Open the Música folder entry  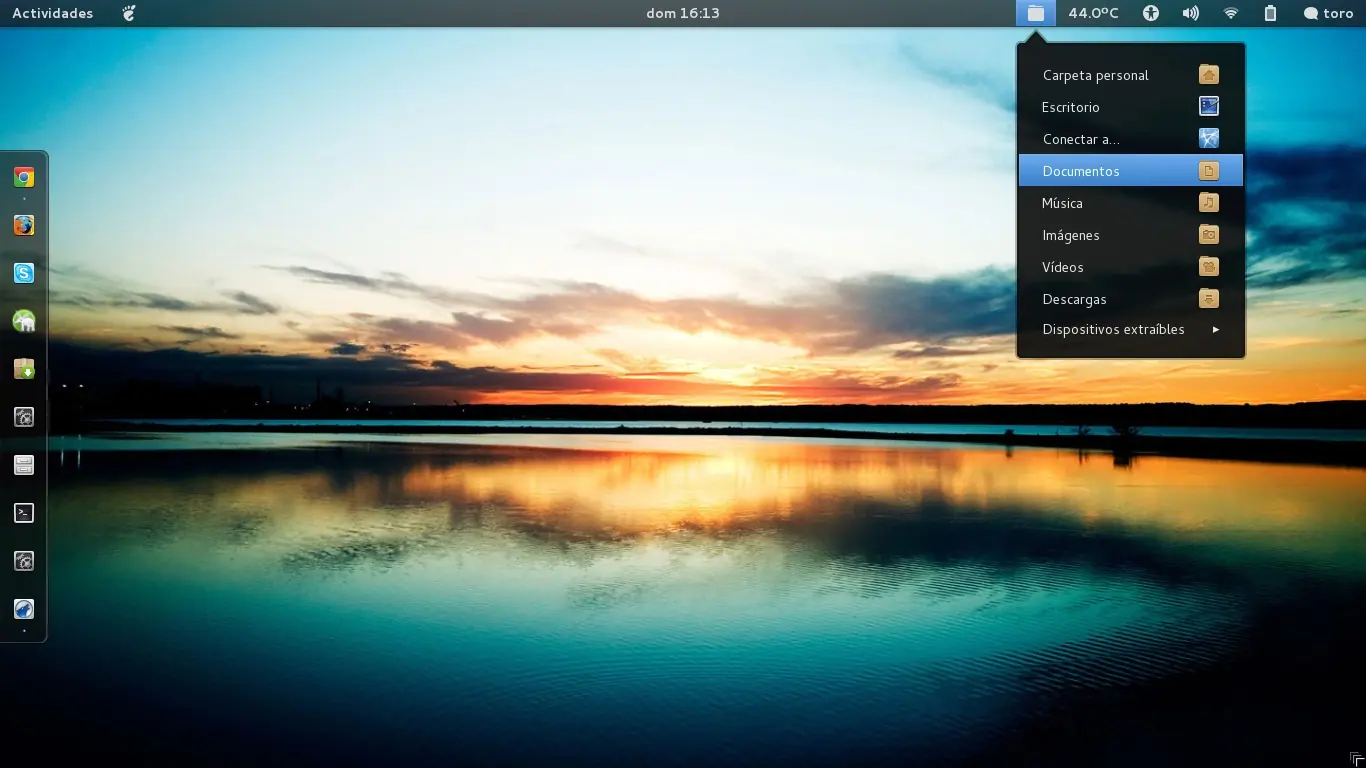point(1131,203)
